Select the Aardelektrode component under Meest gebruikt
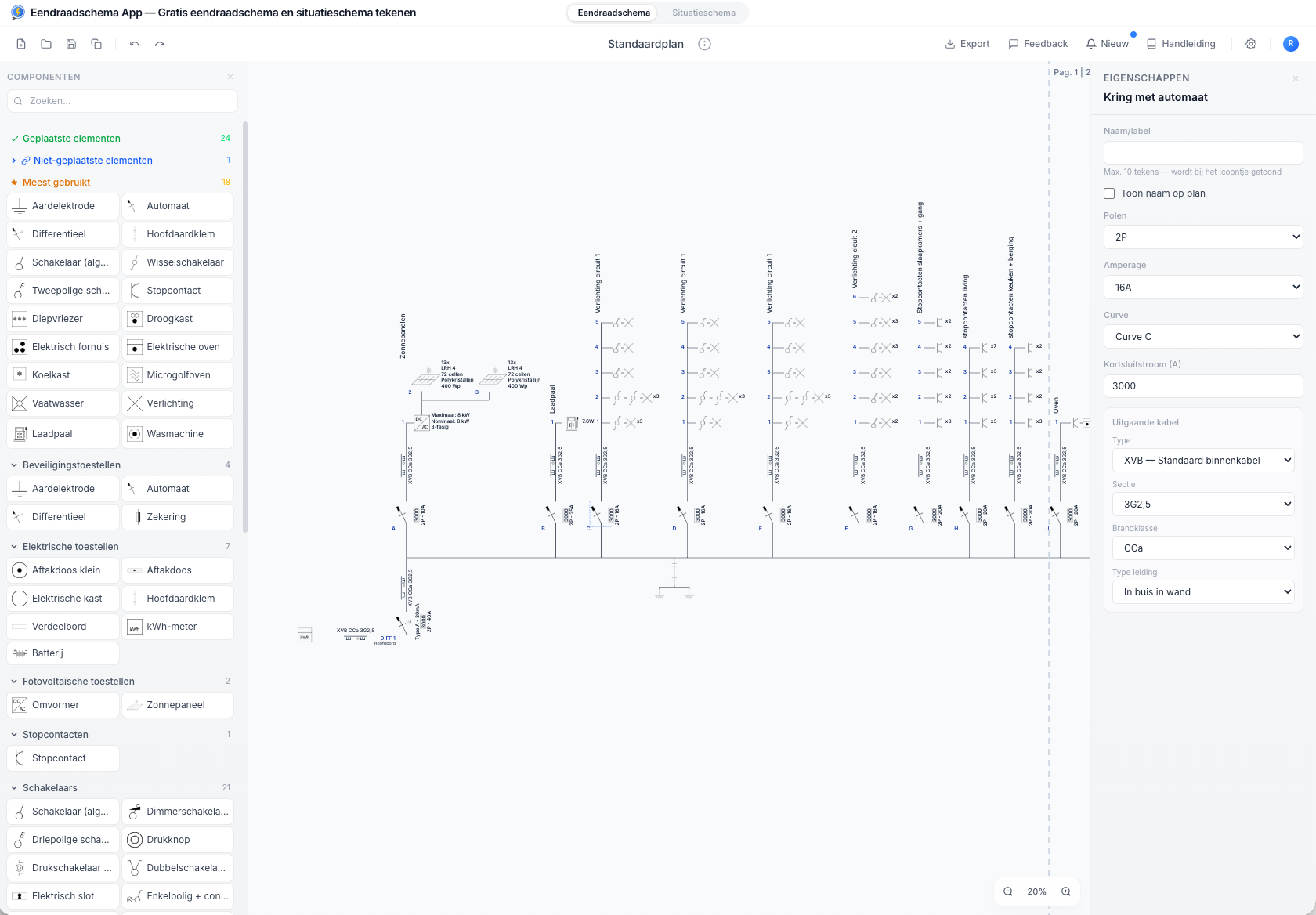This screenshot has height=915, width=1316. (x=63, y=206)
